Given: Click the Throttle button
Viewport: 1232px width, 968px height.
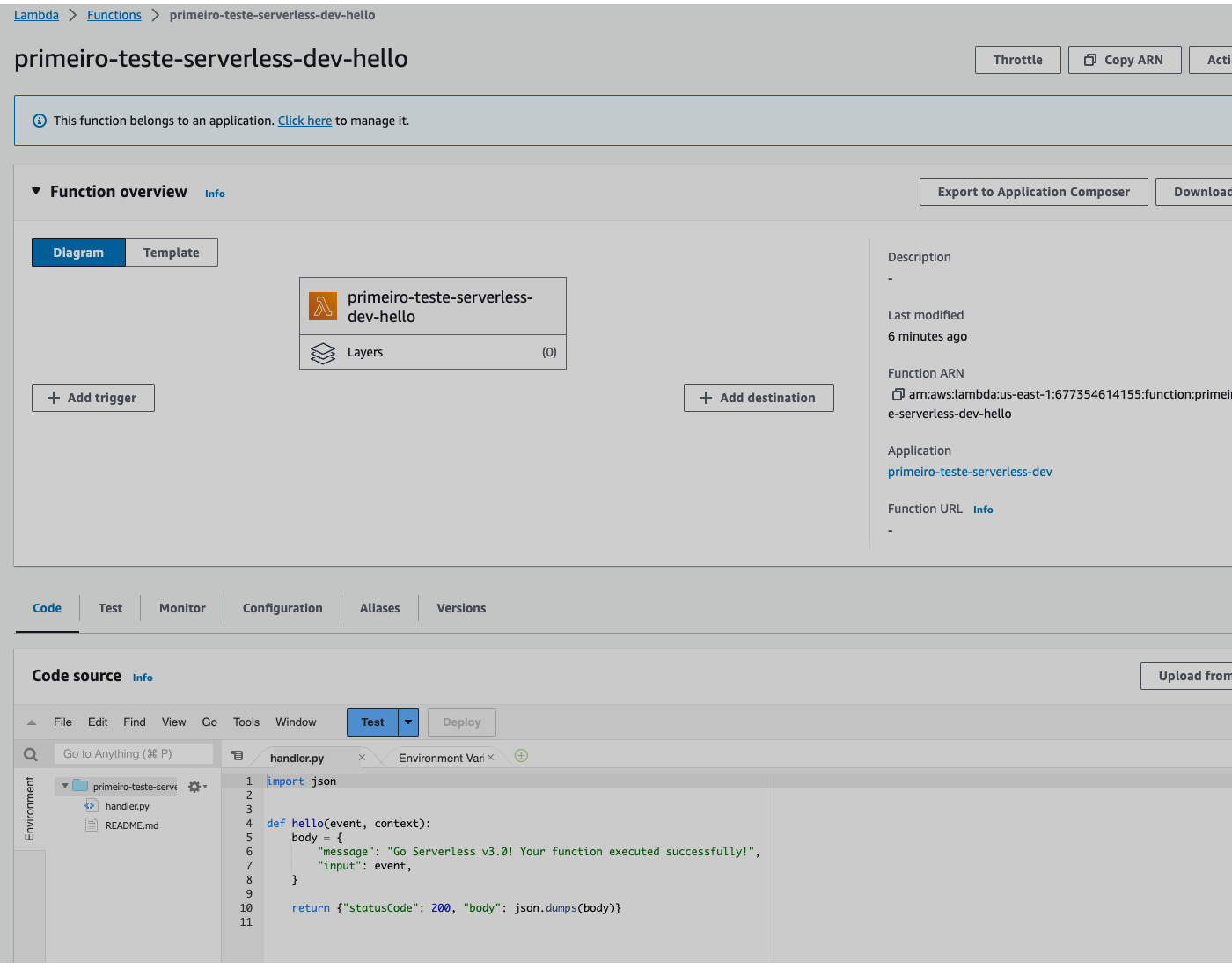Looking at the screenshot, I should point(1017,59).
